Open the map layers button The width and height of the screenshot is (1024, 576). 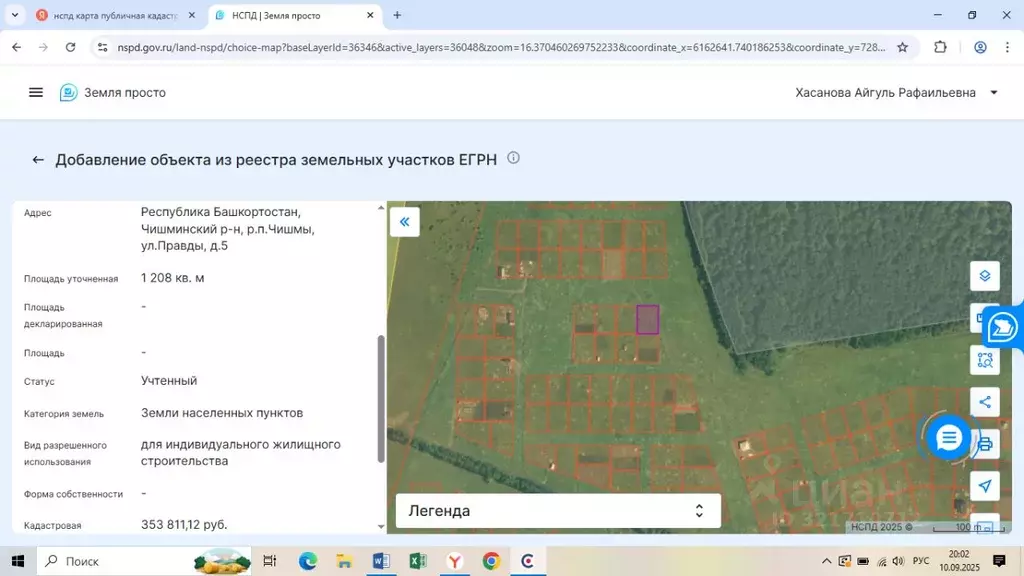(985, 276)
